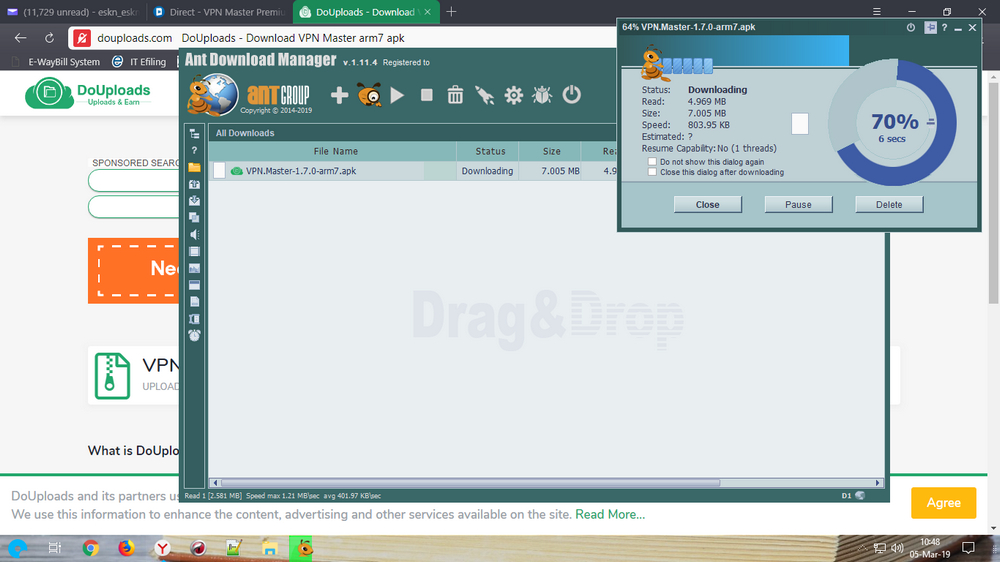Click the upload tray icon in the sidebar

[x=195, y=184]
